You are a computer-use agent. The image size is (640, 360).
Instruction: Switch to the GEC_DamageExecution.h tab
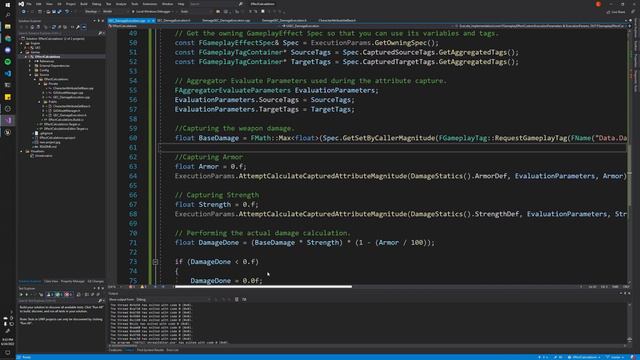pyautogui.click(x=174, y=20)
